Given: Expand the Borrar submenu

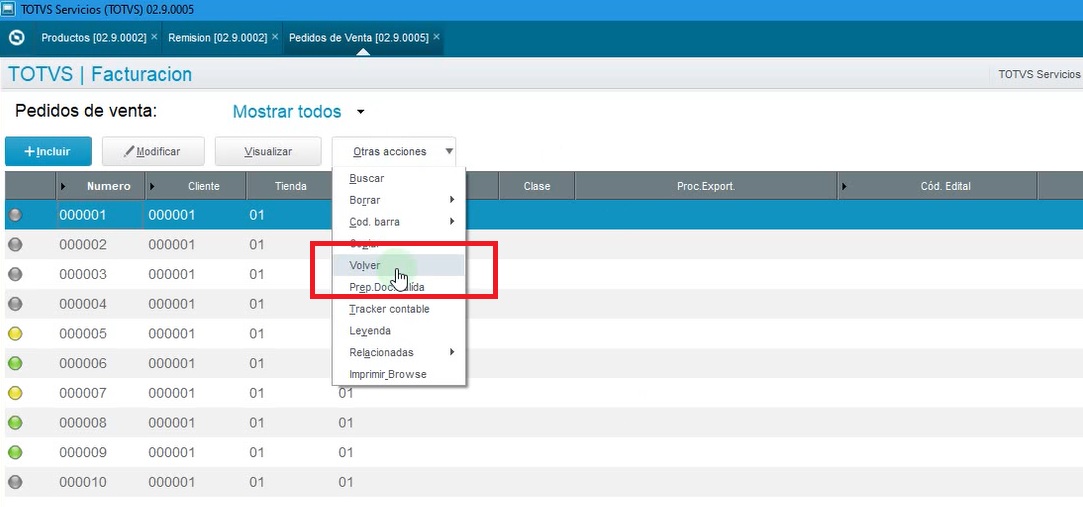Looking at the screenshot, I should (x=452, y=200).
